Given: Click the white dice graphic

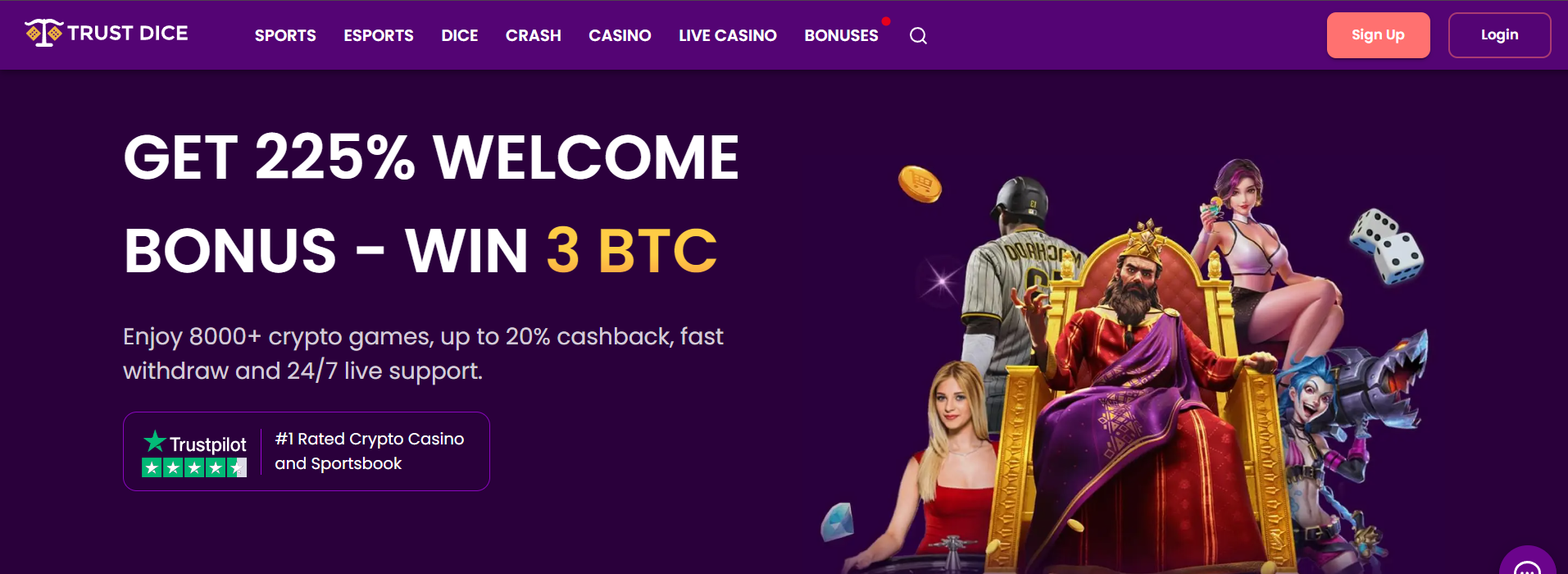Looking at the screenshot, I should coord(1387,246).
